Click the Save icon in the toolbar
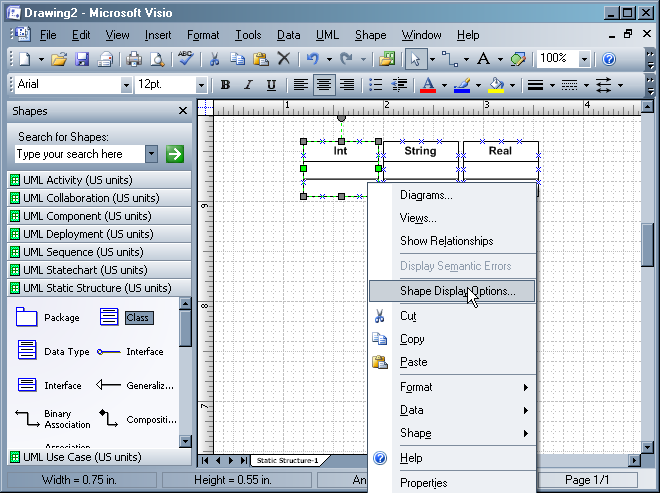Image resolution: width=660 pixels, height=493 pixels. tap(82, 60)
